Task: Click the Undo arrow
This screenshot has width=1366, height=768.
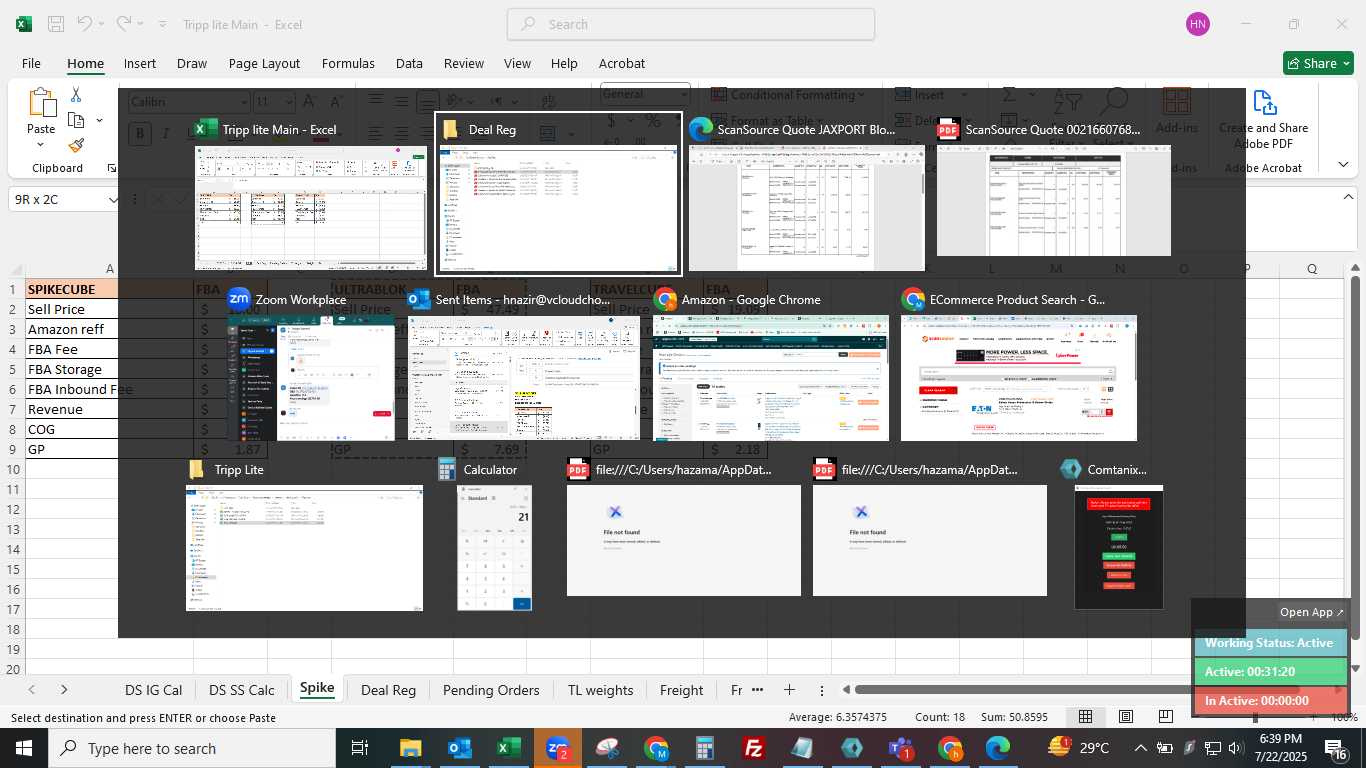Action: click(x=85, y=24)
